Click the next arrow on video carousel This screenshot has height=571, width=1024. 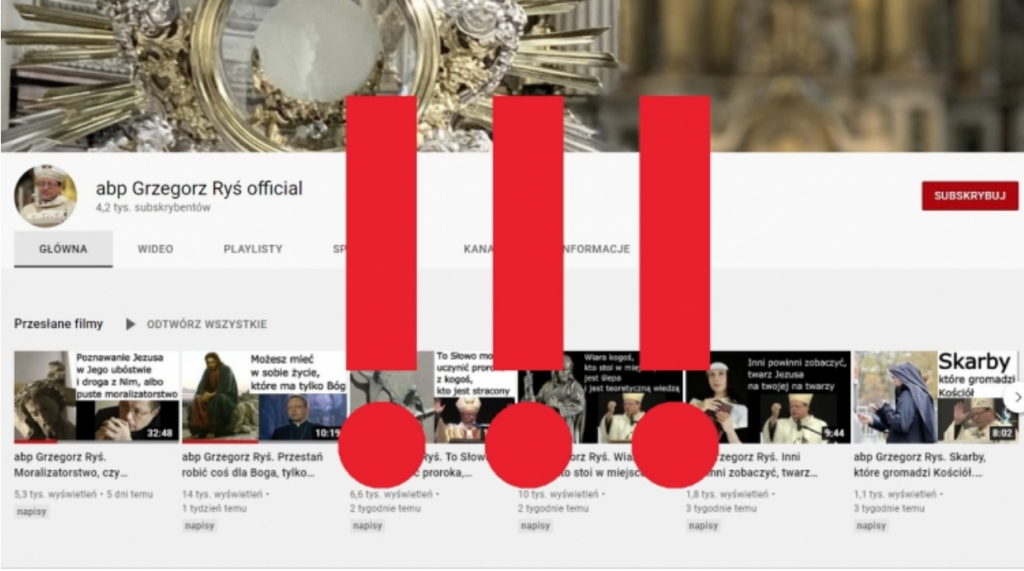click(1015, 397)
